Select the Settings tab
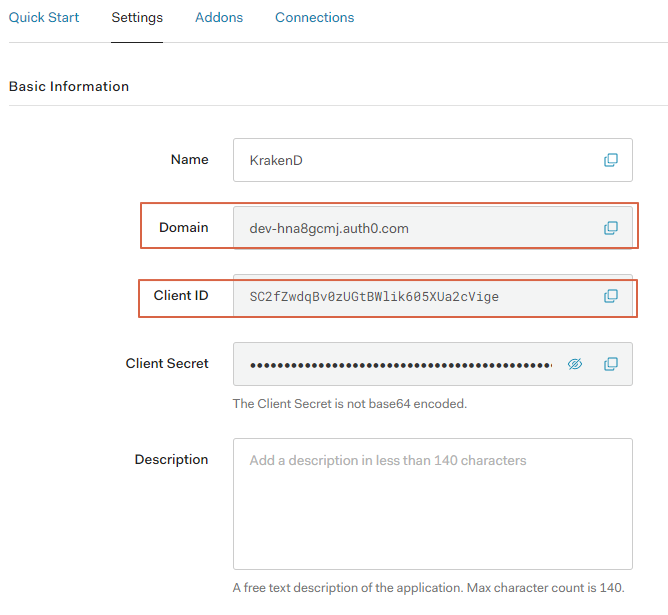 (137, 17)
